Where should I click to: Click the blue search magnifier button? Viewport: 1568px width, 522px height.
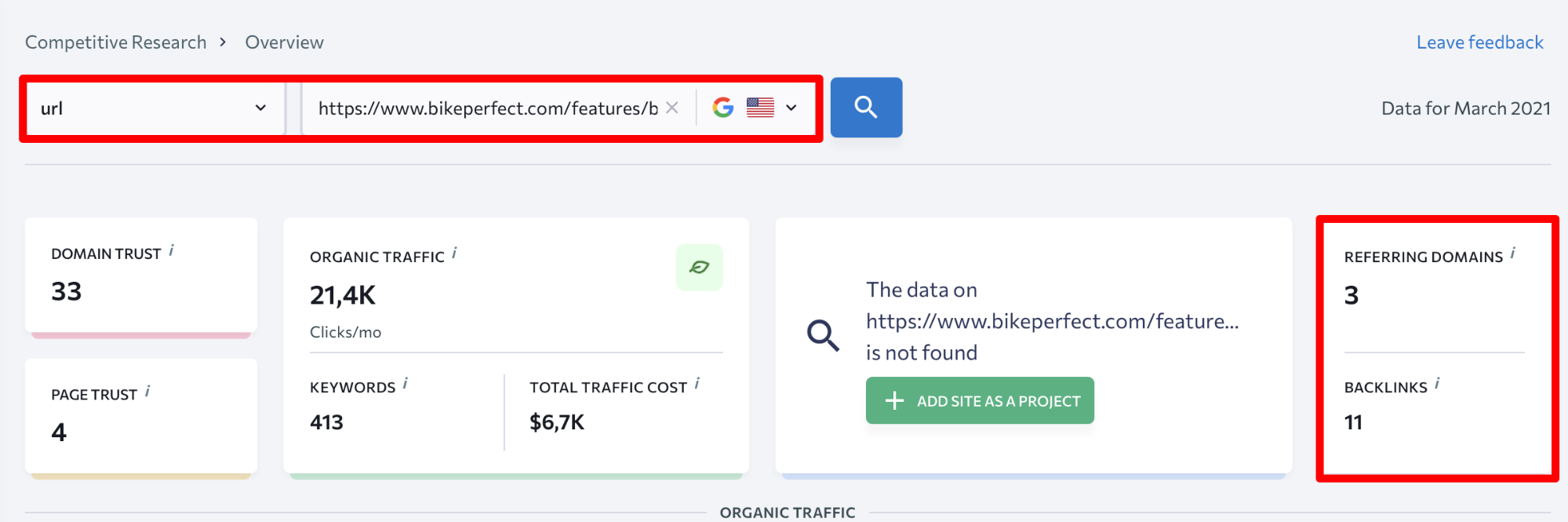point(866,108)
